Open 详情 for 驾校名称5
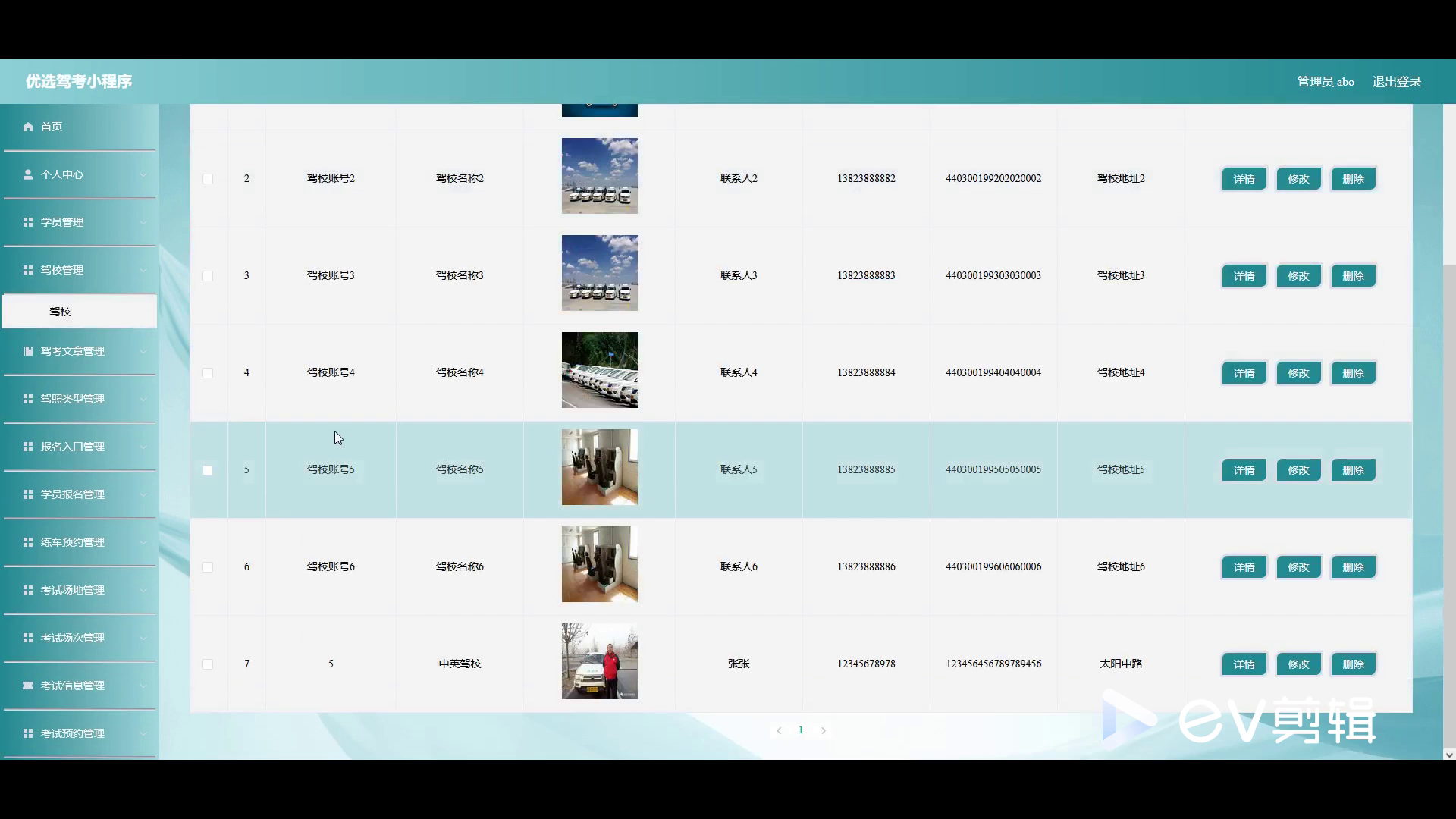The width and height of the screenshot is (1456, 819). 1244,470
